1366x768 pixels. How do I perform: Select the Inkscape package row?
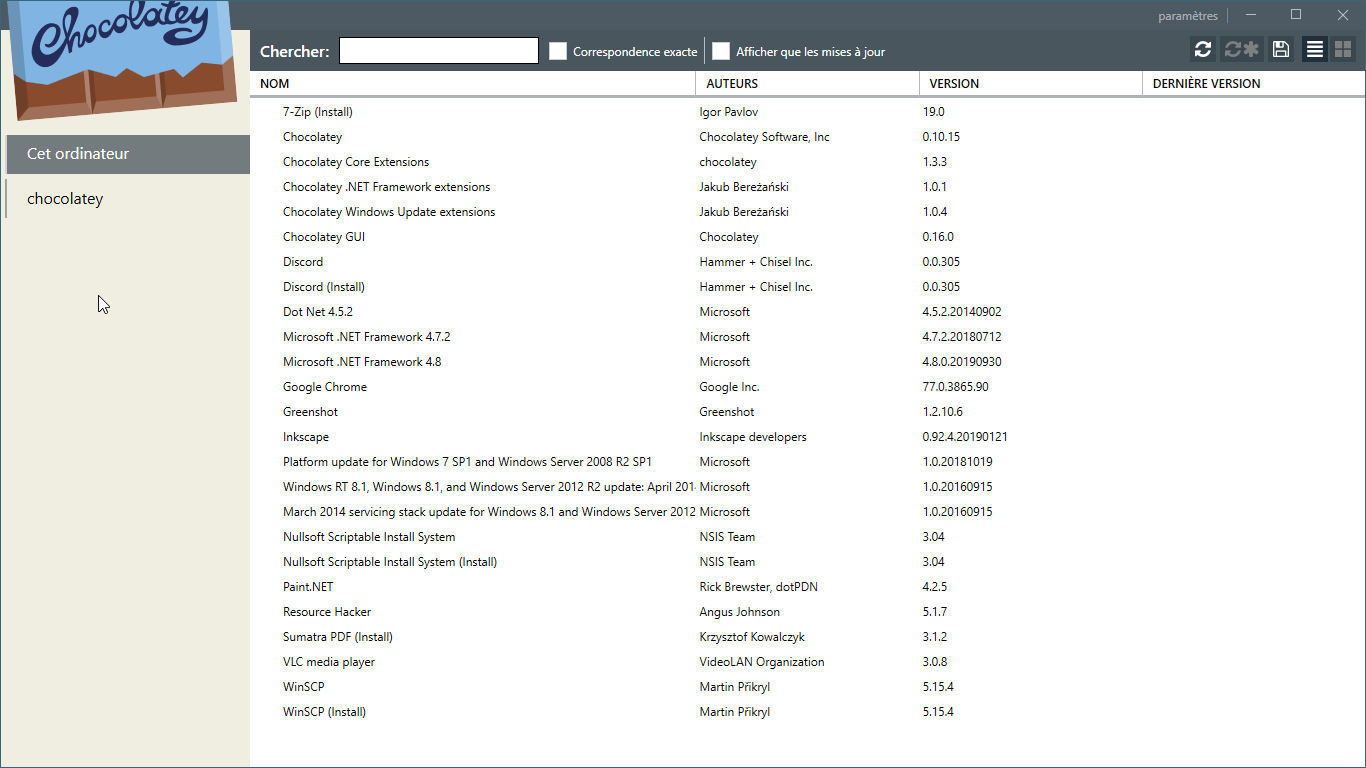808,437
